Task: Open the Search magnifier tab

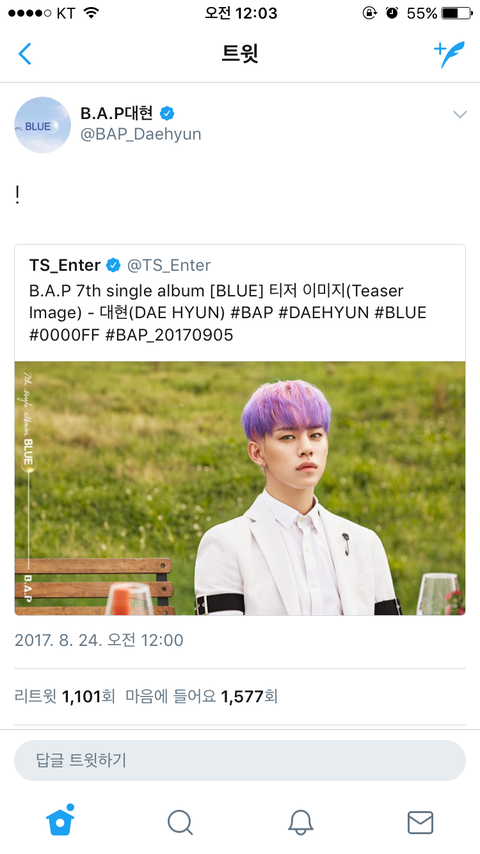Action: (x=180, y=822)
